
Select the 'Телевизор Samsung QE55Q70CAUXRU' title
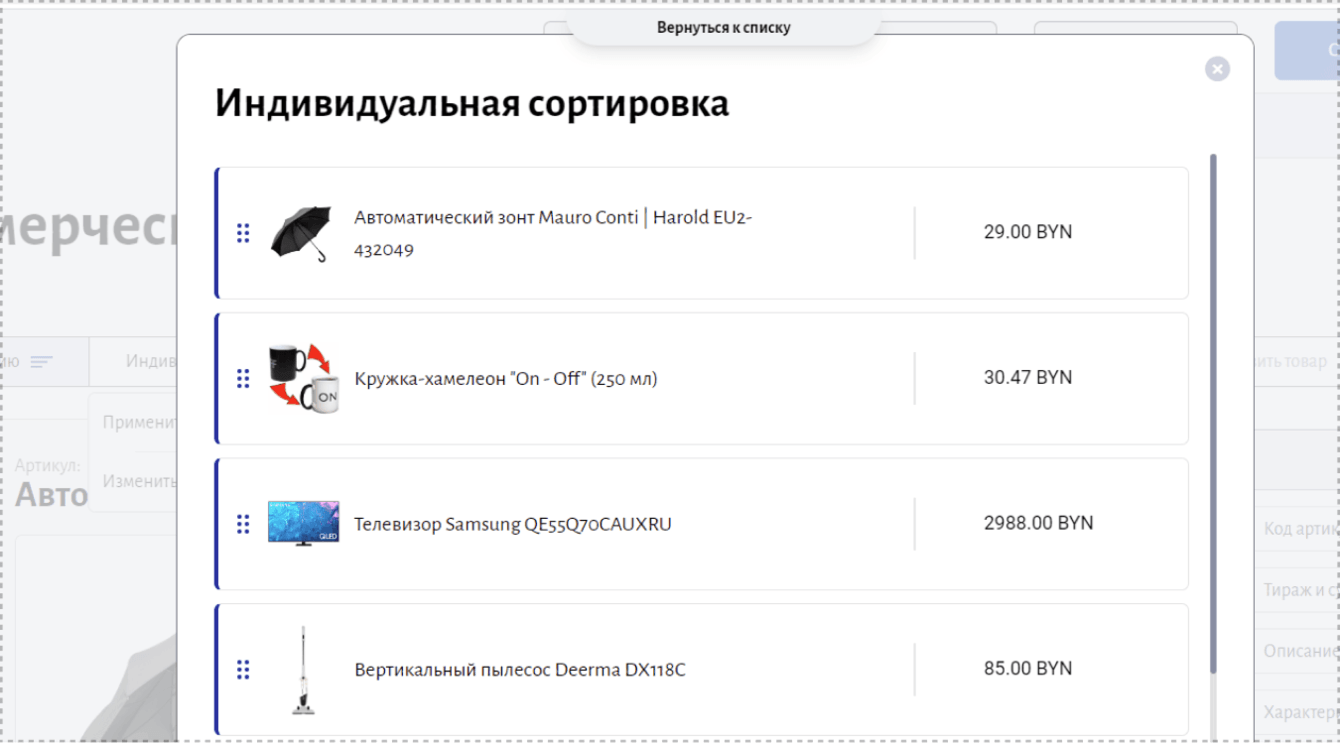[x=513, y=524]
